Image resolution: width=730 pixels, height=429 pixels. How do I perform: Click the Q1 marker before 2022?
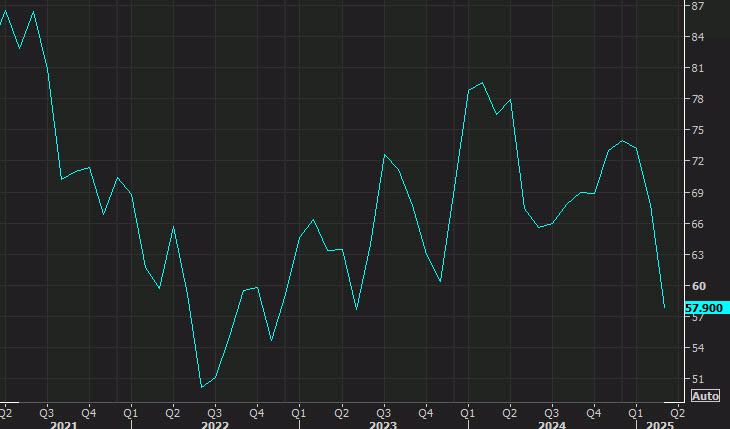click(131, 413)
